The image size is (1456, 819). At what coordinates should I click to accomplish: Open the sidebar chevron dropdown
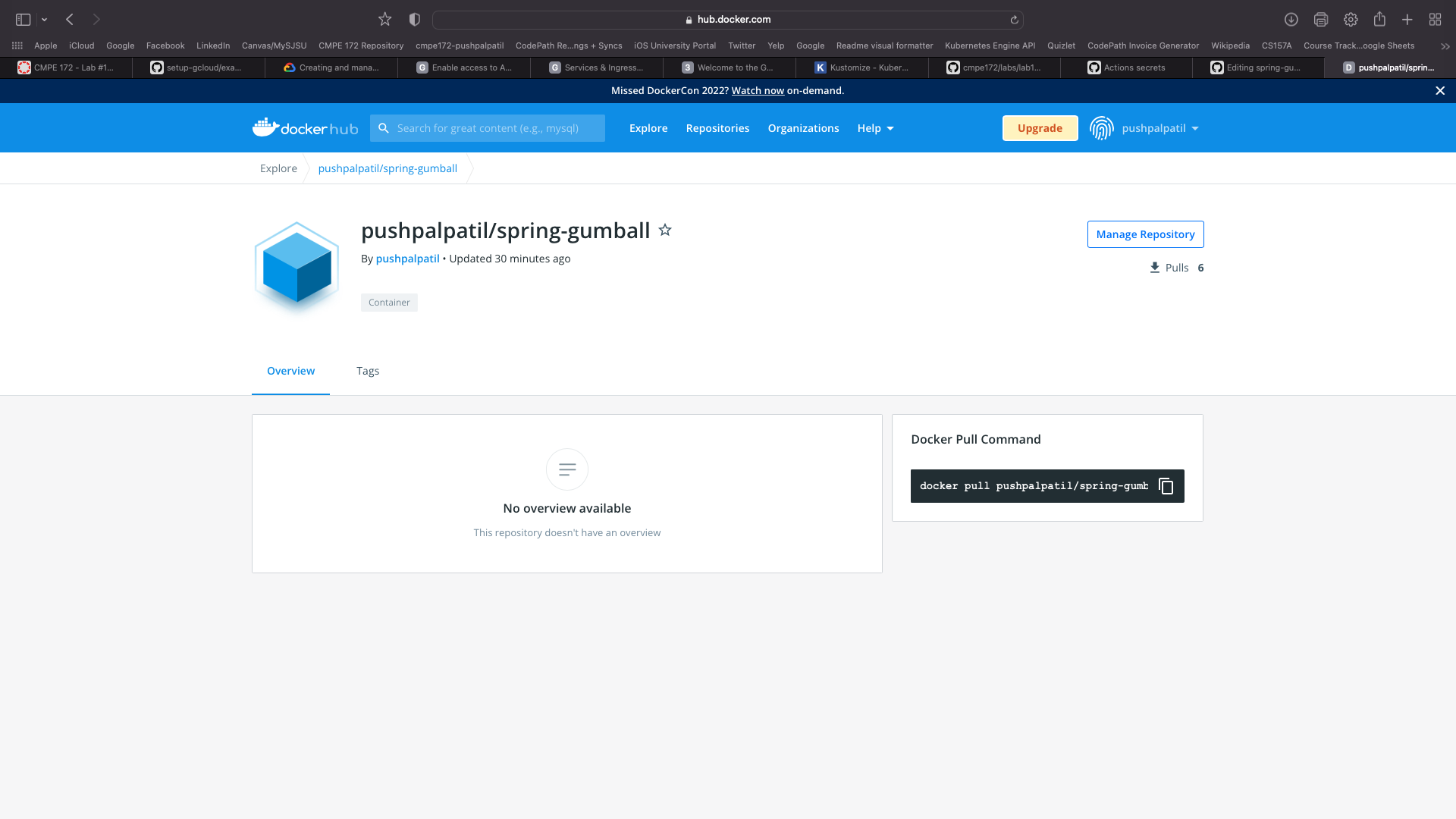point(43,19)
